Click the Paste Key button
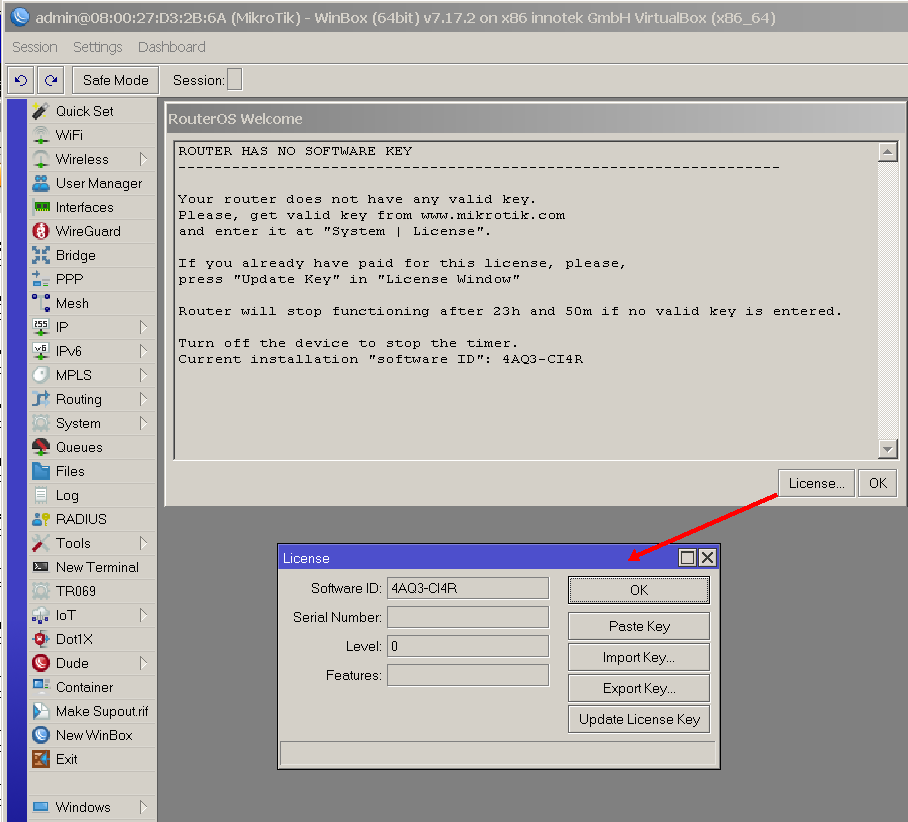908x822 pixels. (x=639, y=626)
